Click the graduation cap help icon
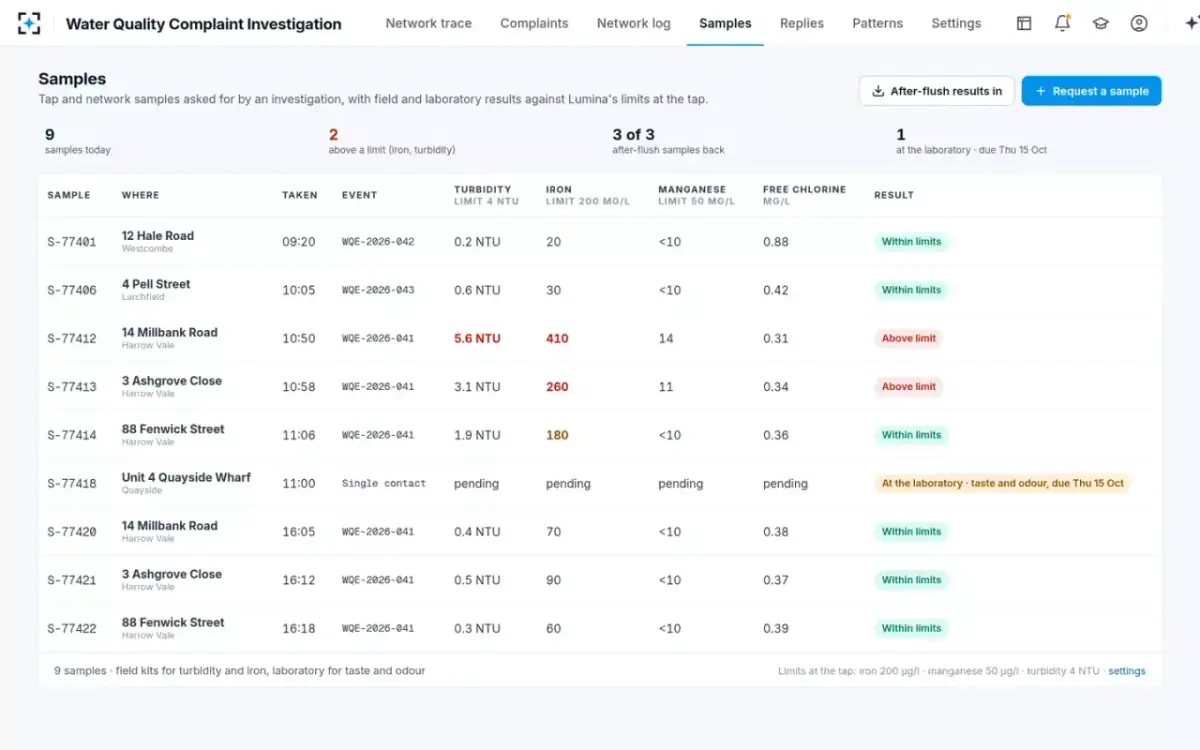The image size is (1200, 750). [x=1101, y=23]
